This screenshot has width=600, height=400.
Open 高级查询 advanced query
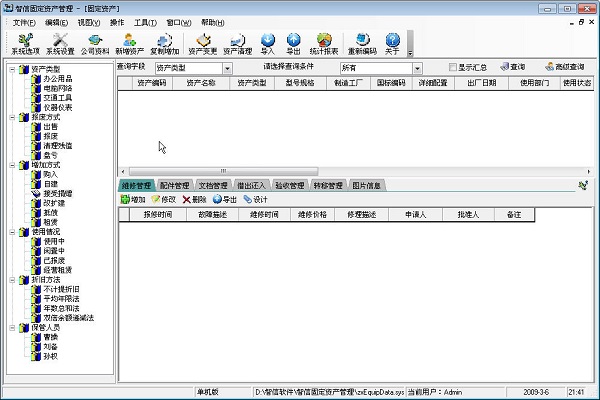click(565, 67)
